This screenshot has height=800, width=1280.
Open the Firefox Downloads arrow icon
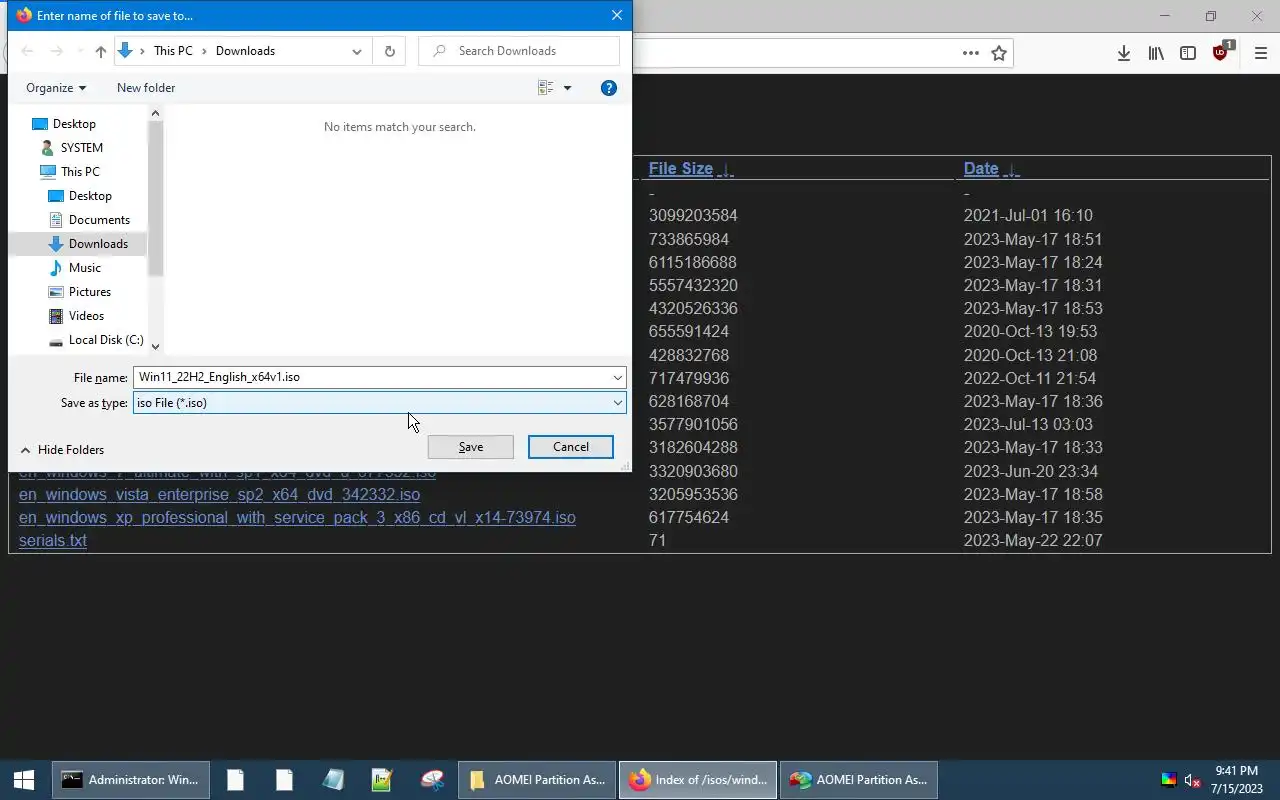[x=1124, y=53]
